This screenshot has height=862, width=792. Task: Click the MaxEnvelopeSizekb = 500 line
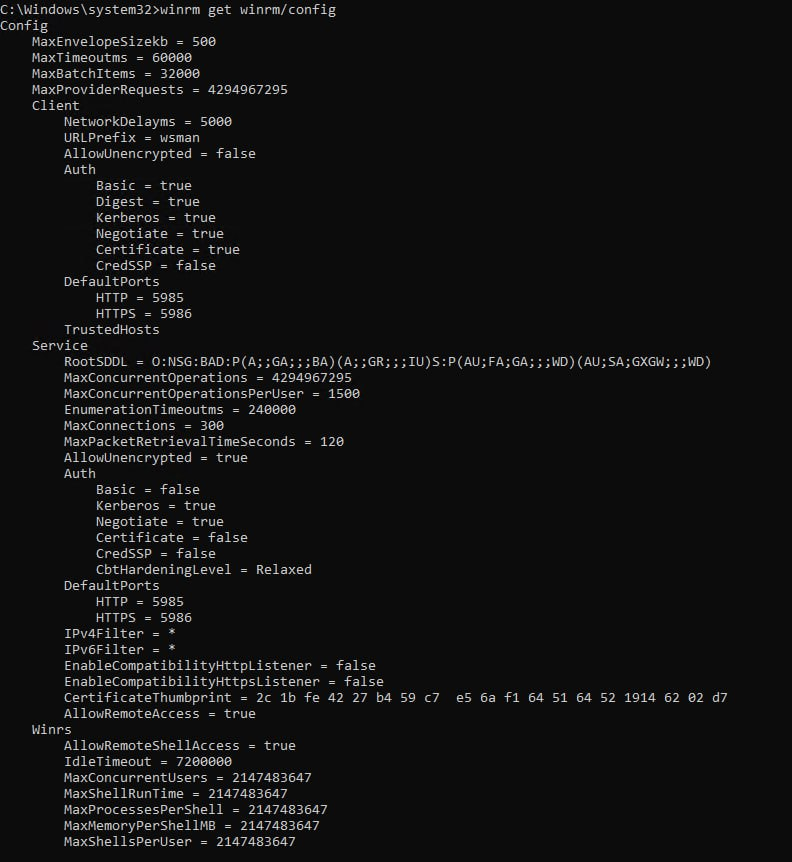[x=124, y=42]
